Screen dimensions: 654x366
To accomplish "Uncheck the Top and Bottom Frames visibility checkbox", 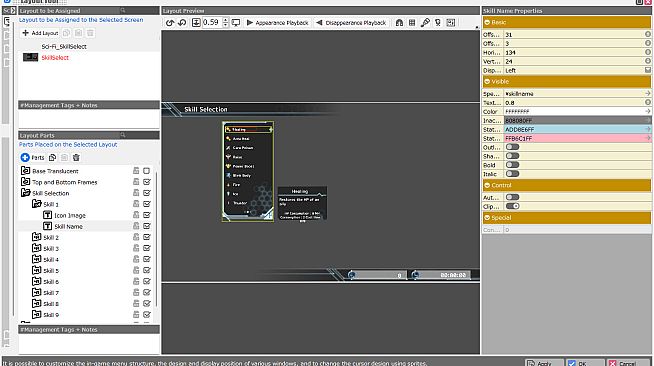I will (x=146, y=182).
